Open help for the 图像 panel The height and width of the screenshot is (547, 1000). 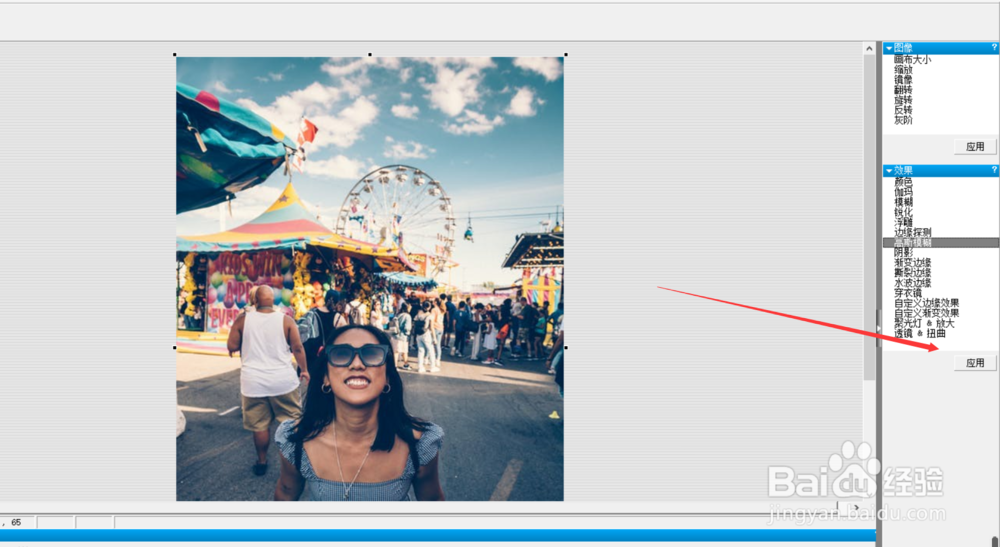click(x=994, y=48)
